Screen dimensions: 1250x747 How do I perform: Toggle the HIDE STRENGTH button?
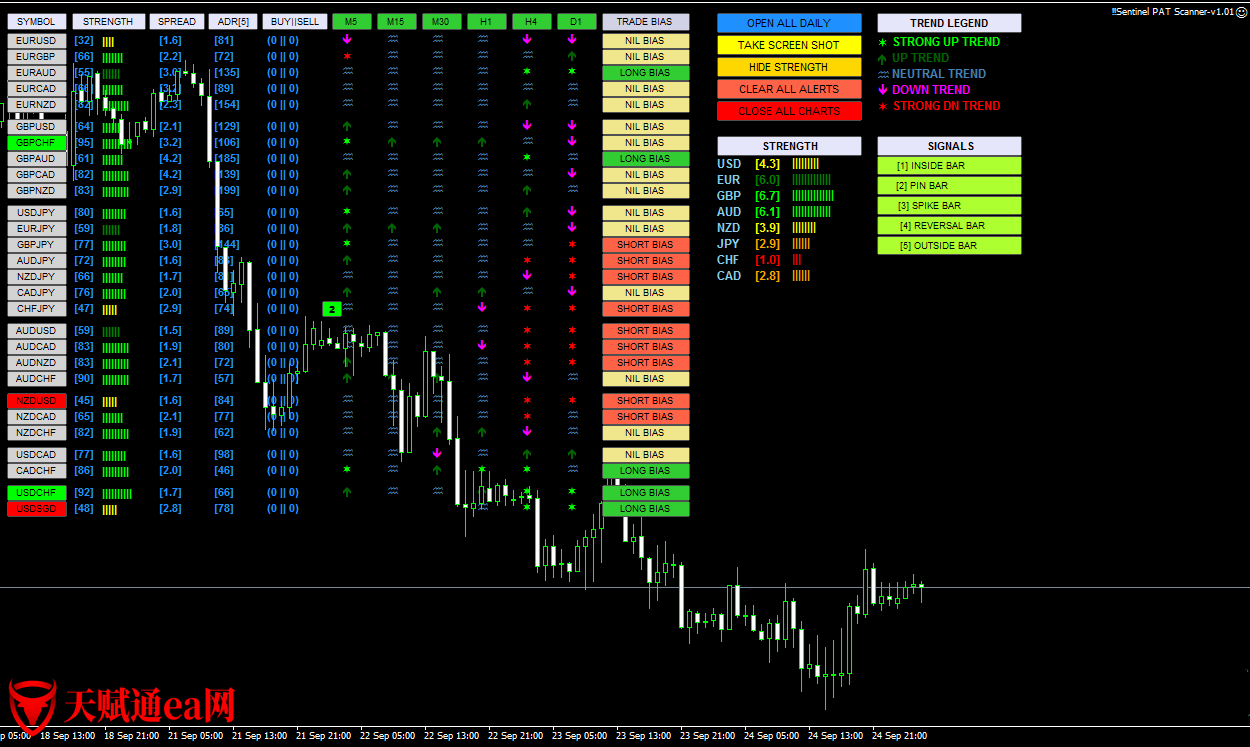pyautogui.click(x=788, y=67)
